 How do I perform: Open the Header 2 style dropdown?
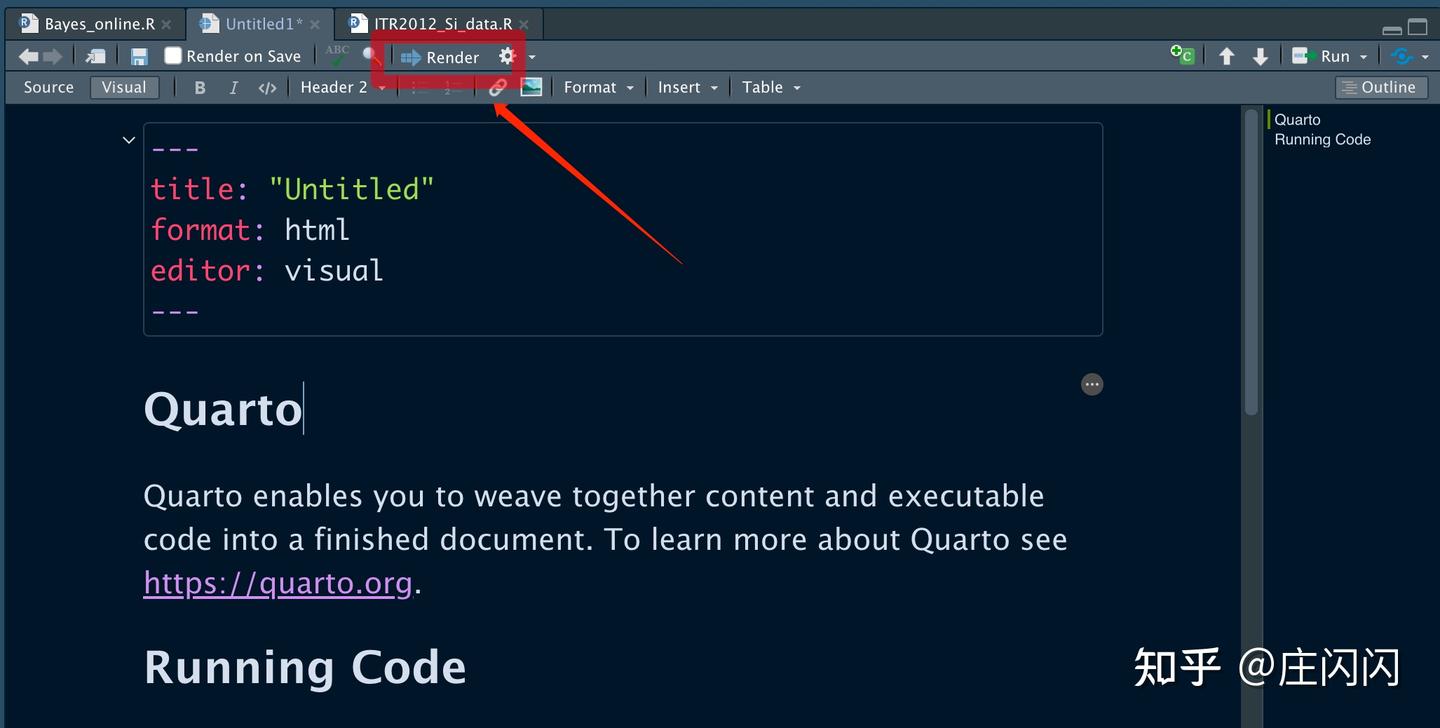(x=342, y=88)
